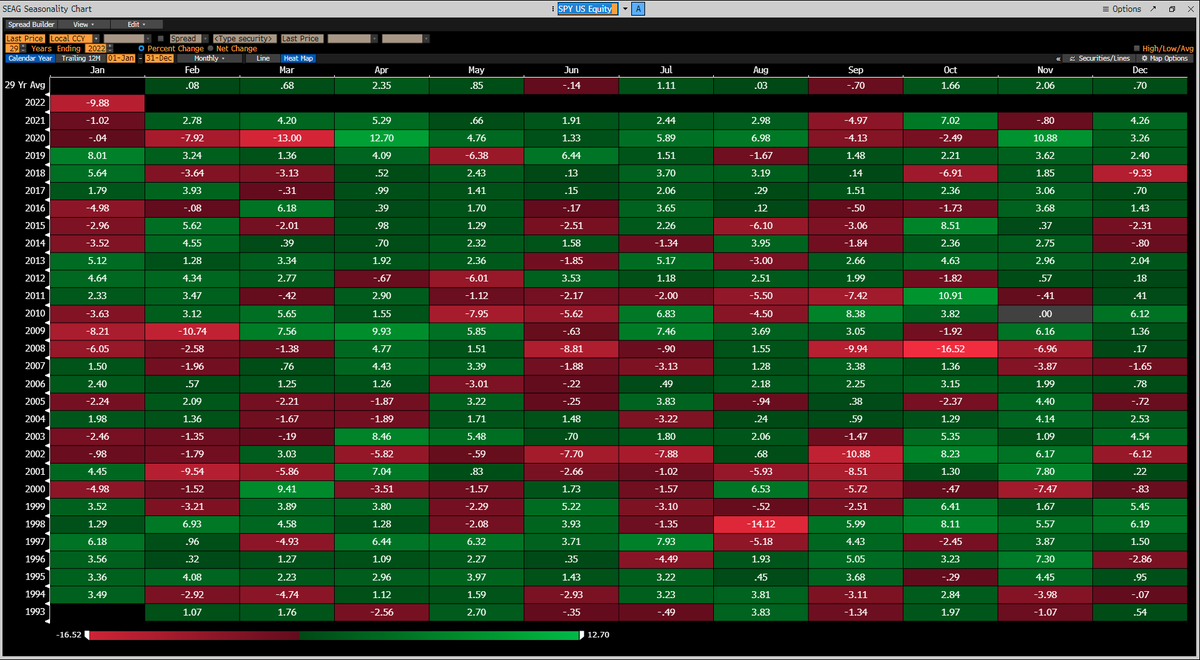Open the Edit dropdown menu
The height and width of the screenshot is (660, 1200).
tap(136, 24)
